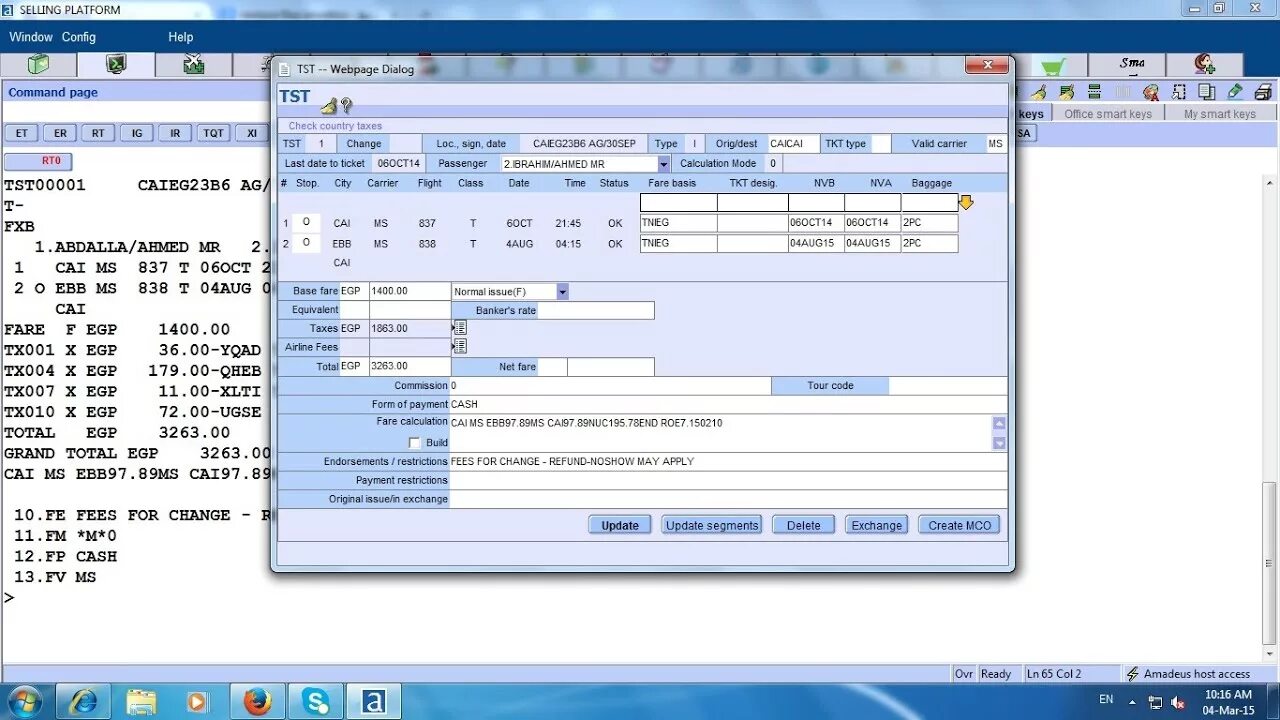Click the printer icon in toolbar
The image size is (1280, 720).
pyautogui.click(x=1263, y=92)
